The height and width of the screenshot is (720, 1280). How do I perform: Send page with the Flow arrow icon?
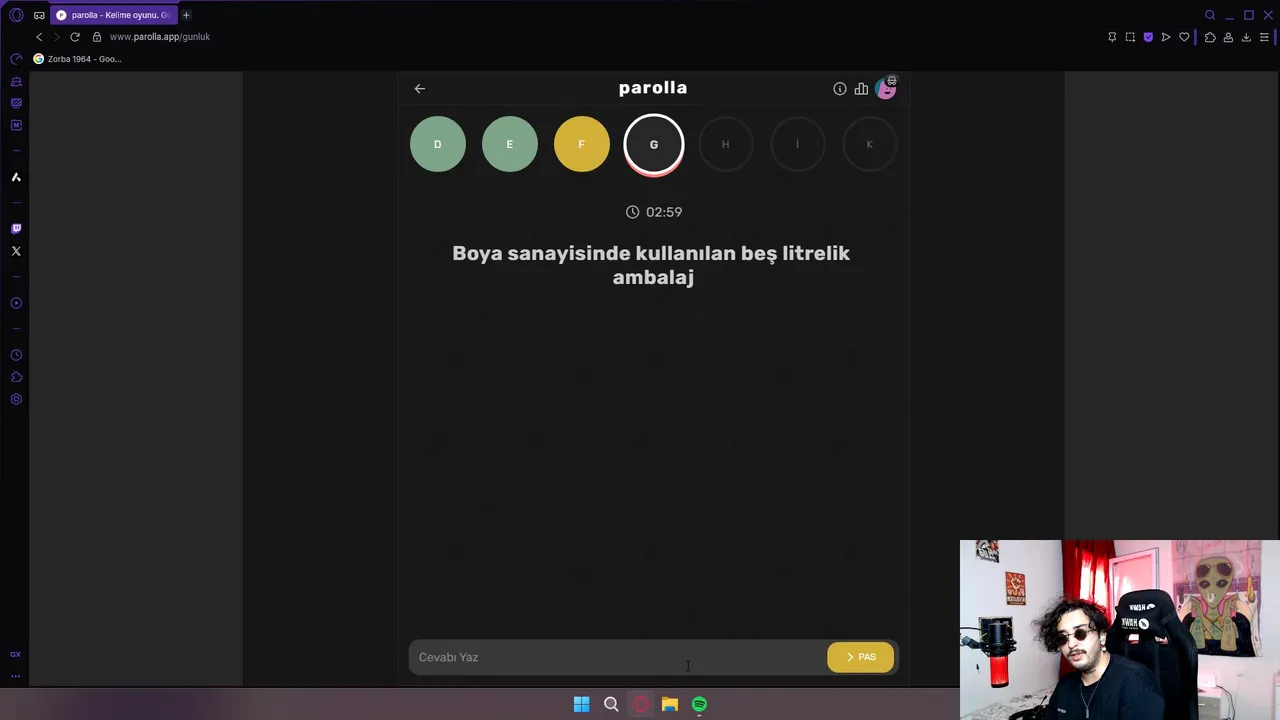click(x=1166, y=37)
